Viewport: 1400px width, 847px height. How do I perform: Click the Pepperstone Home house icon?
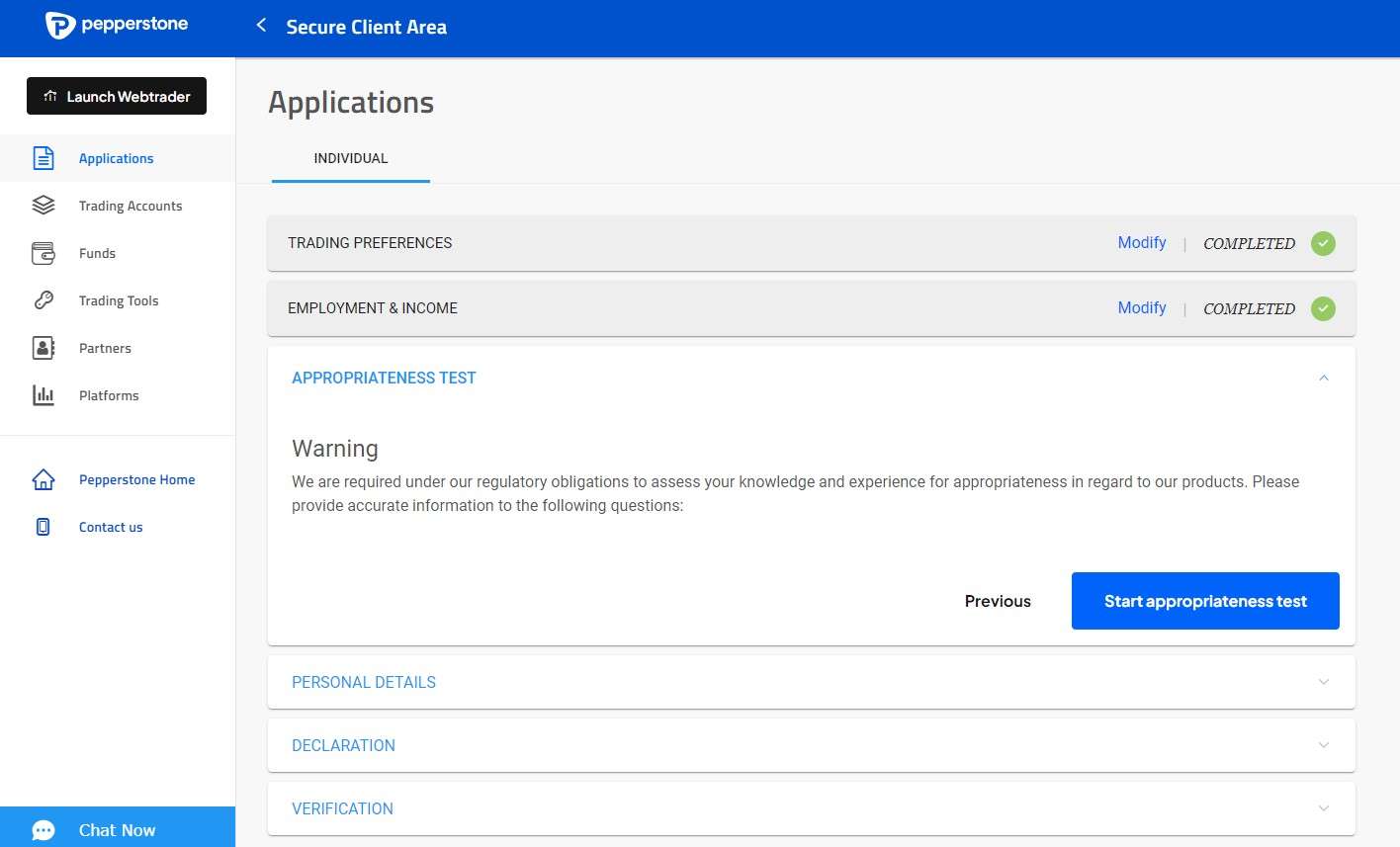coord(44,479)
